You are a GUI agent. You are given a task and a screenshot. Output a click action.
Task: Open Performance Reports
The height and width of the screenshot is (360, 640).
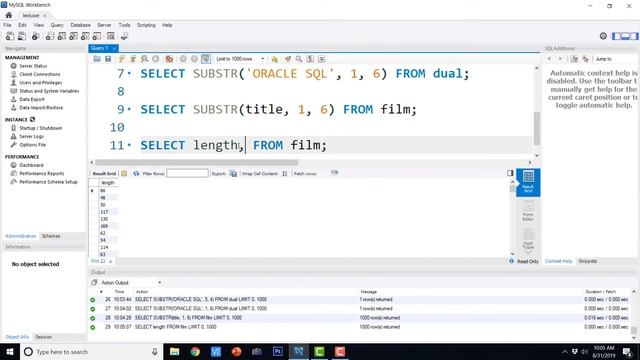pos(42,173)
